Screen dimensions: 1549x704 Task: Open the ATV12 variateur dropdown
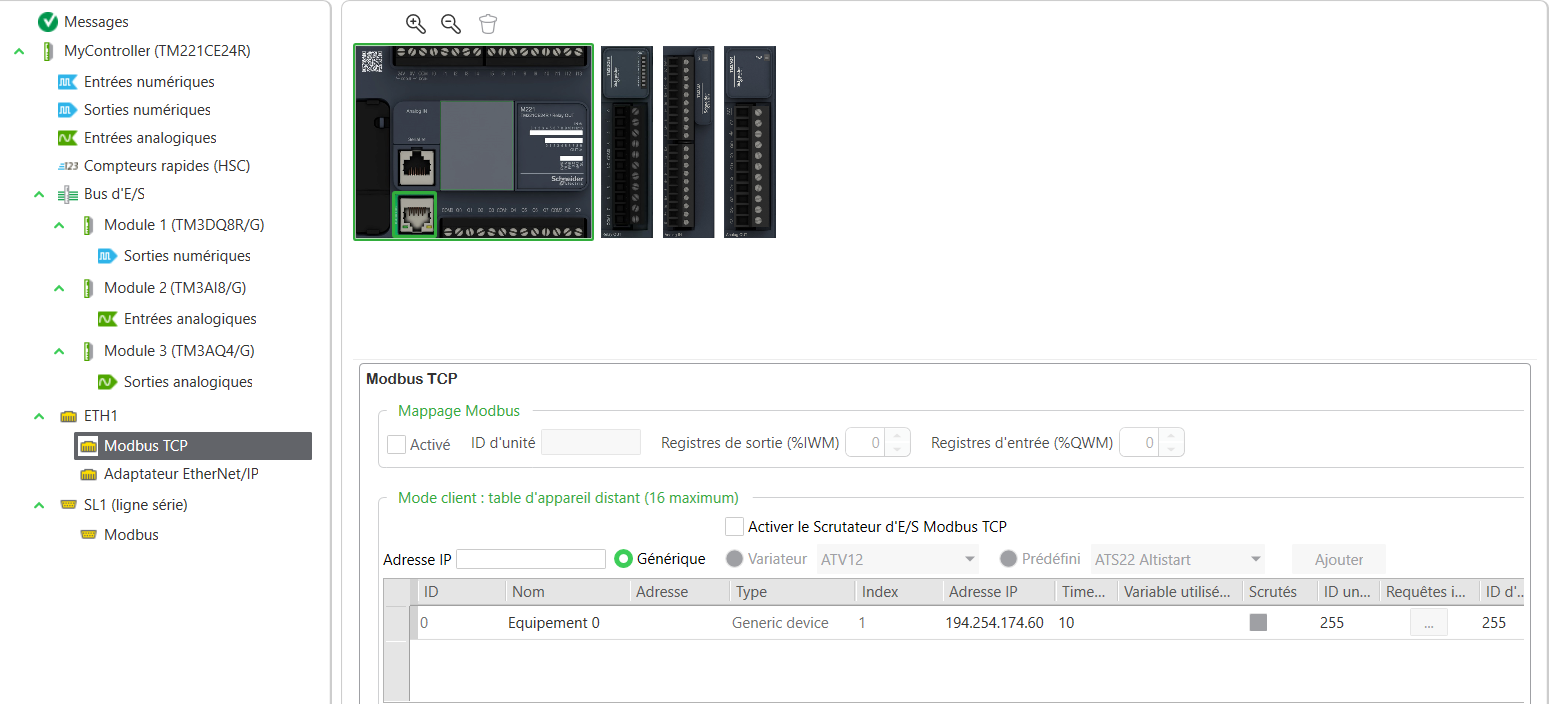[x=969, y=559]
